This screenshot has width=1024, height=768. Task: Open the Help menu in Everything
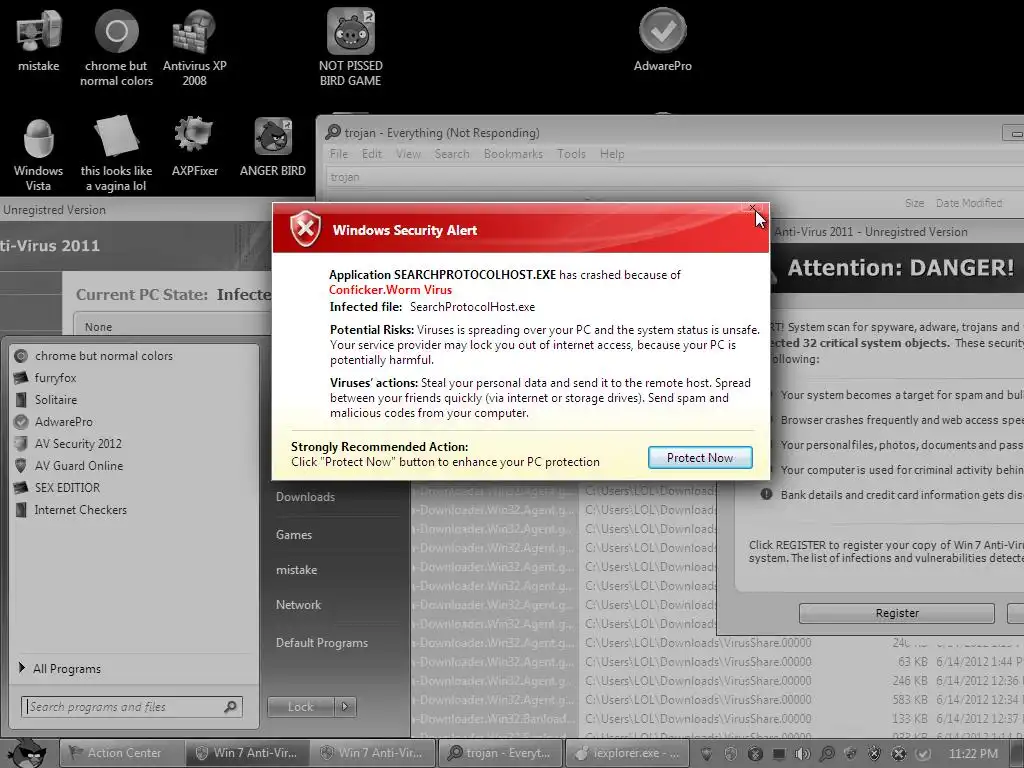point(612,154)
